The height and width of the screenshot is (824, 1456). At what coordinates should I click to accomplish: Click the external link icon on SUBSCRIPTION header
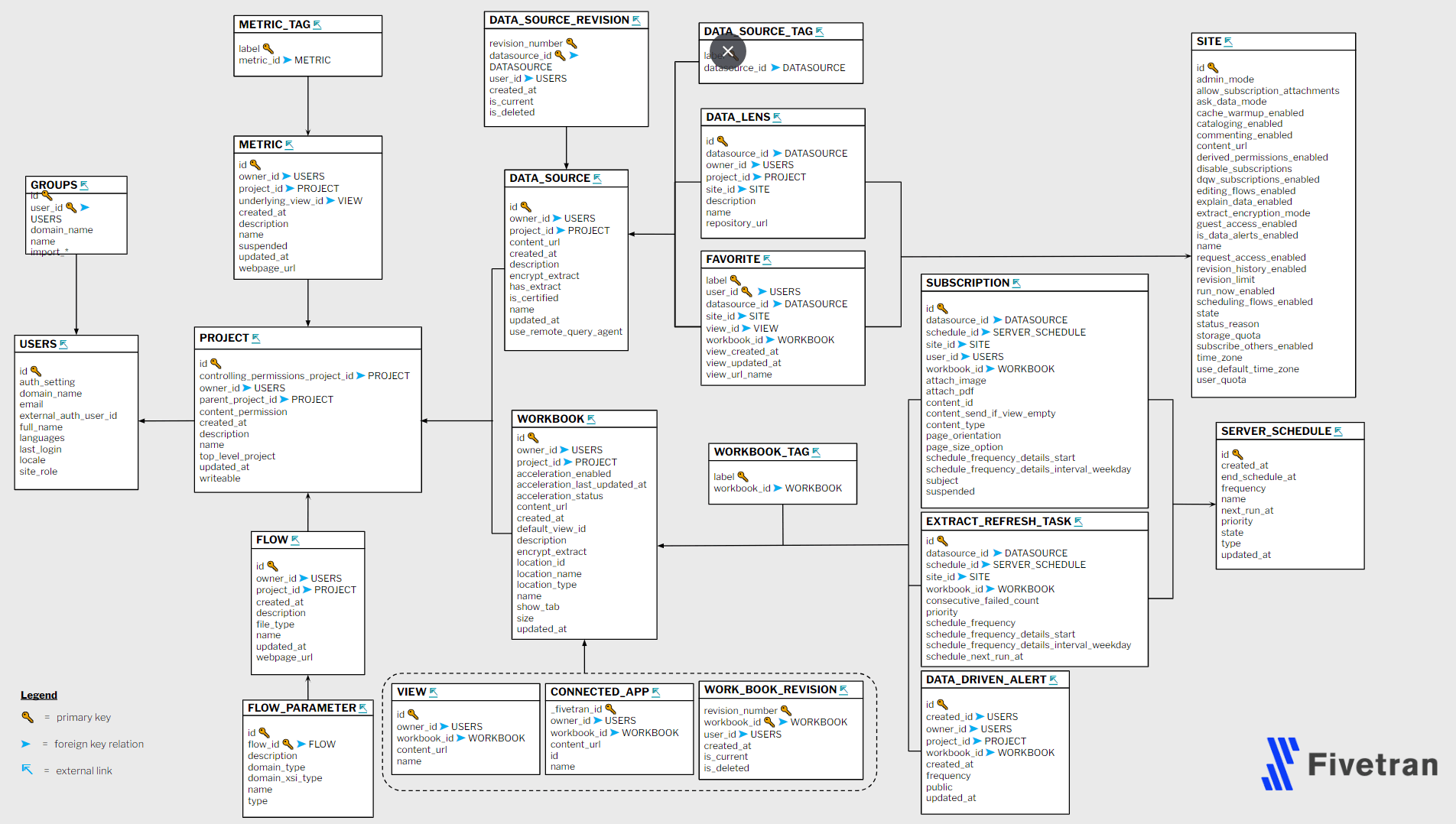click(x=1017, y=283)
